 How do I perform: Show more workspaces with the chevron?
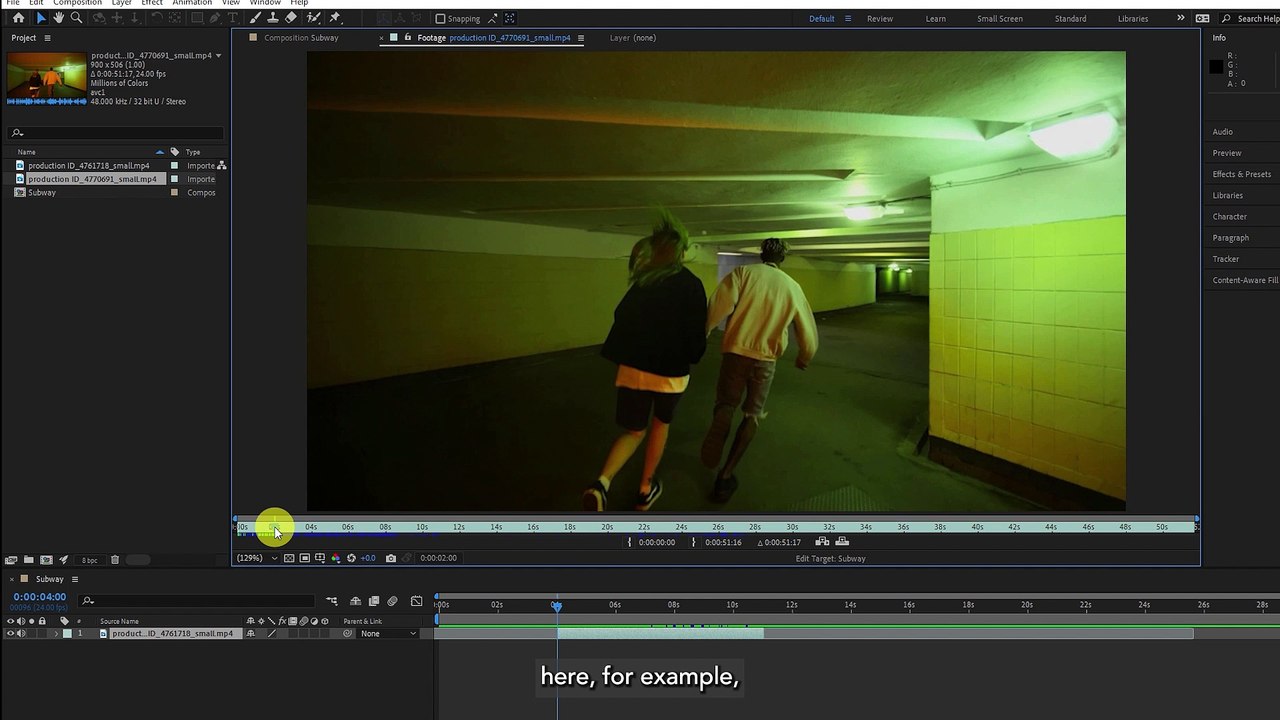click(x=1181, y=18)
